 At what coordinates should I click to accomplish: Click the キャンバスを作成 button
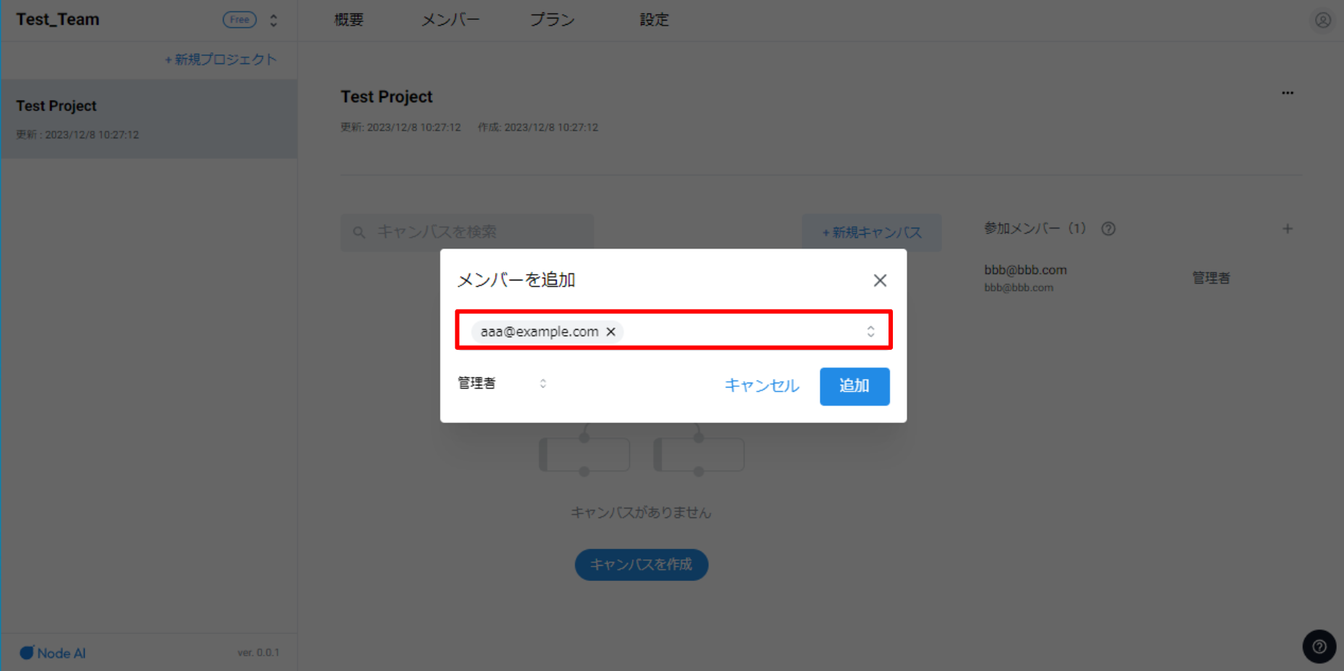pos(642,565)
